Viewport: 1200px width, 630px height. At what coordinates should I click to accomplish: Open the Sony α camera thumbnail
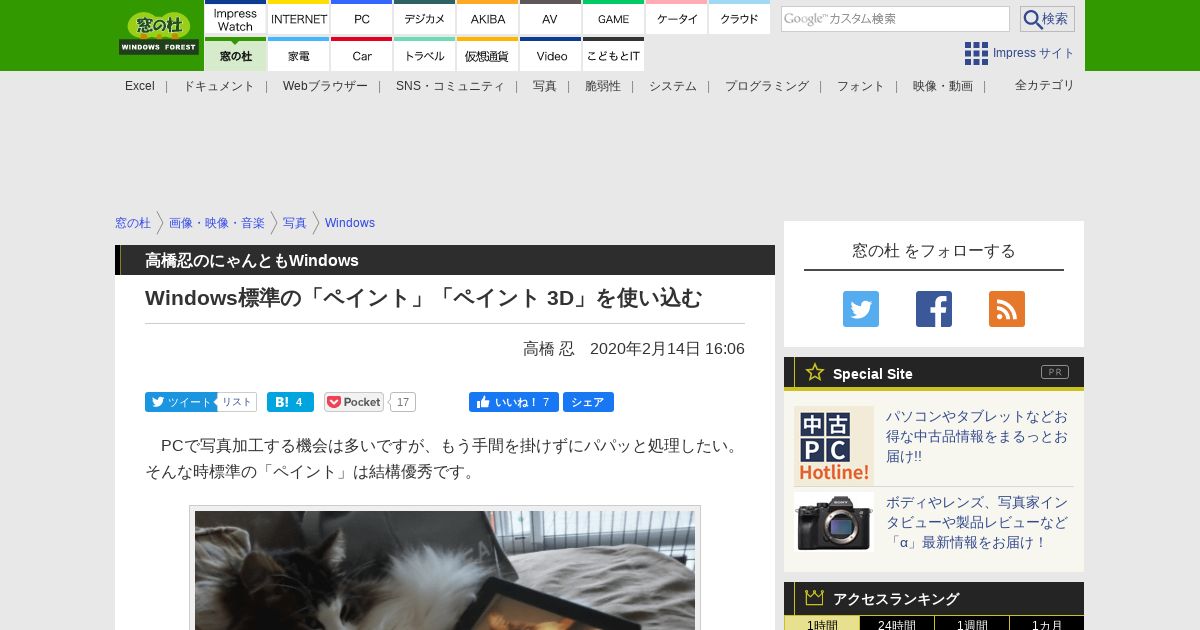click(x=834, y=522)
